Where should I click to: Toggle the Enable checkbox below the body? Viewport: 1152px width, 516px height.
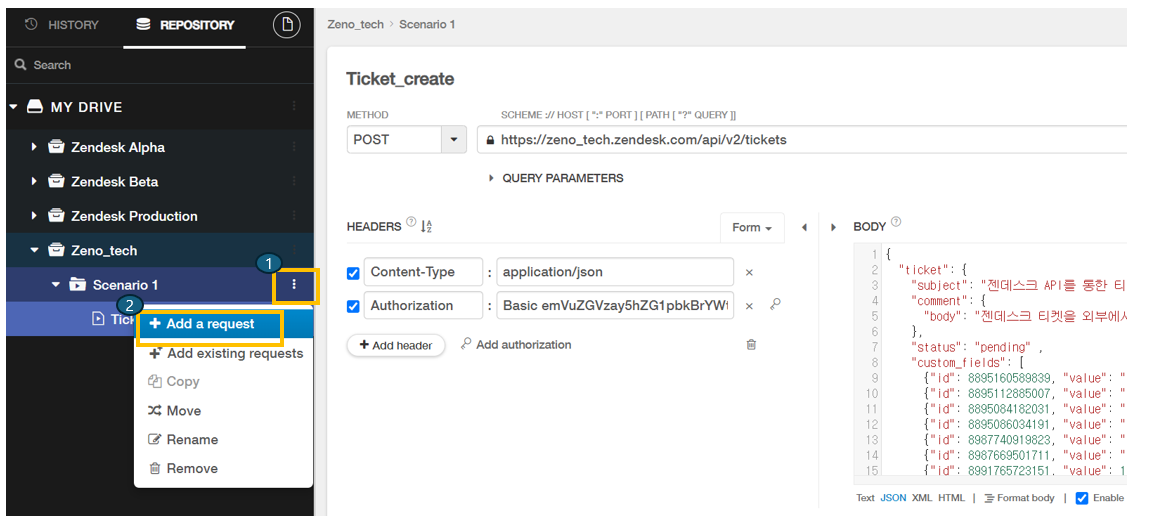(1081, 498)
